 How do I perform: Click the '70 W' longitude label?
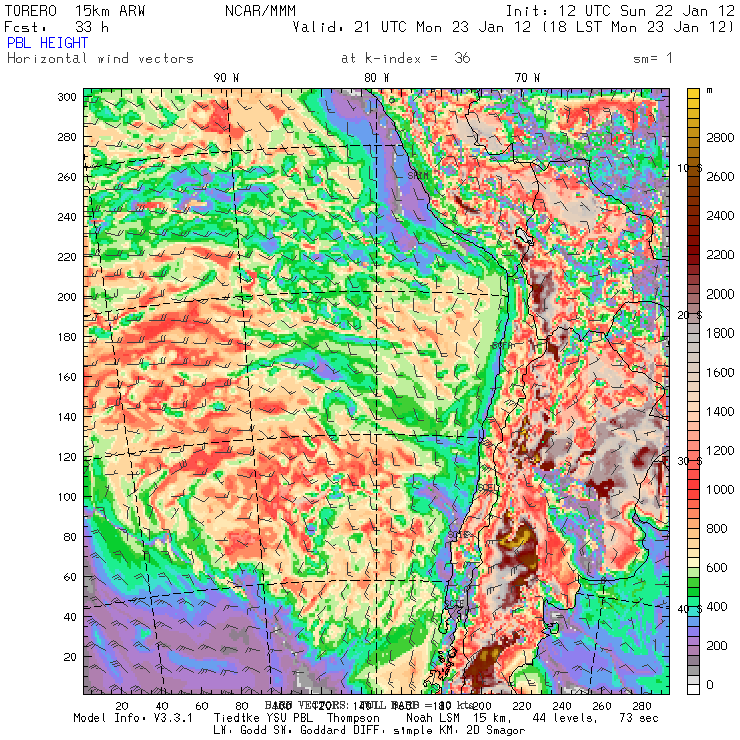pos(527,78)
